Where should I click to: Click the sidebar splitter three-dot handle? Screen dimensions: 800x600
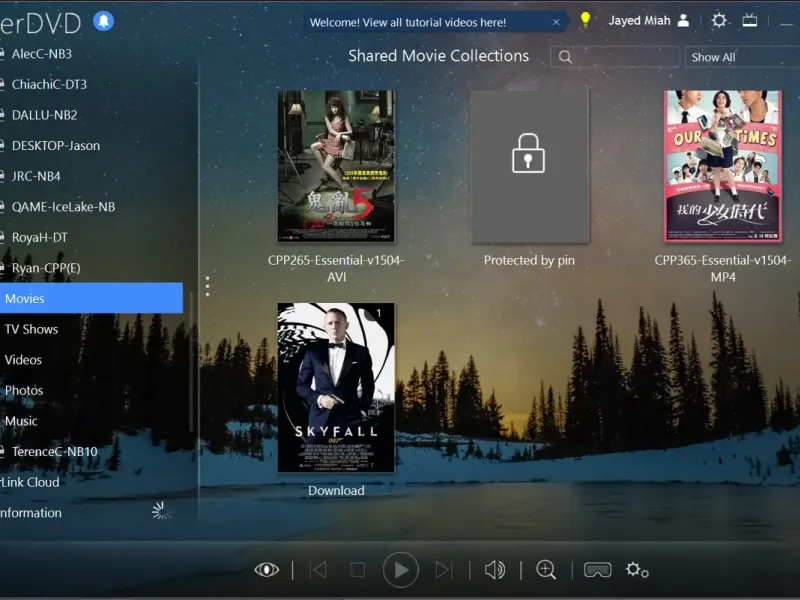click(x=207, y=286)
